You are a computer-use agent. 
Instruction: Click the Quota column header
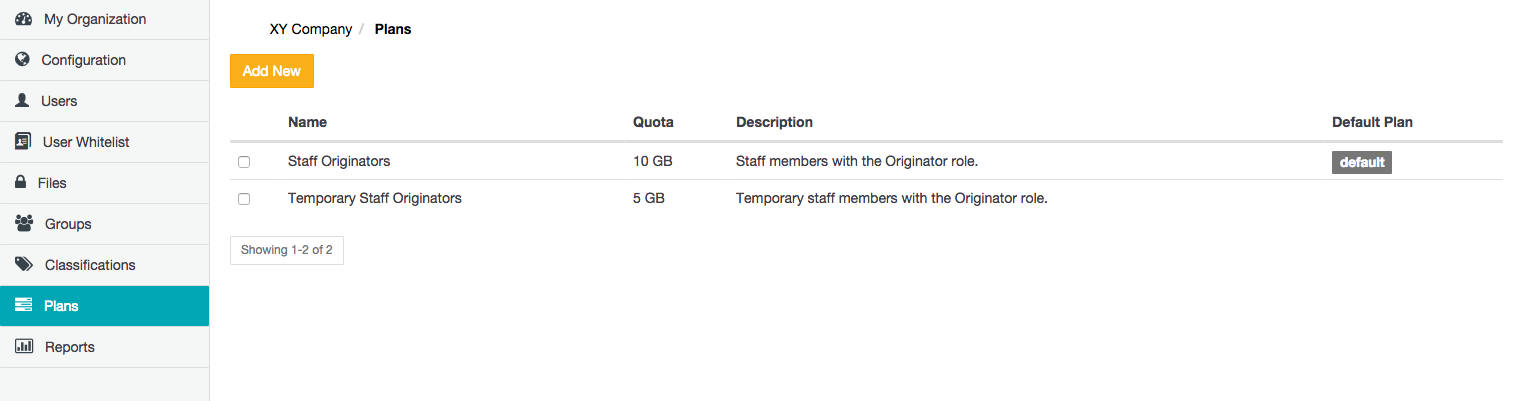point(653,122)
